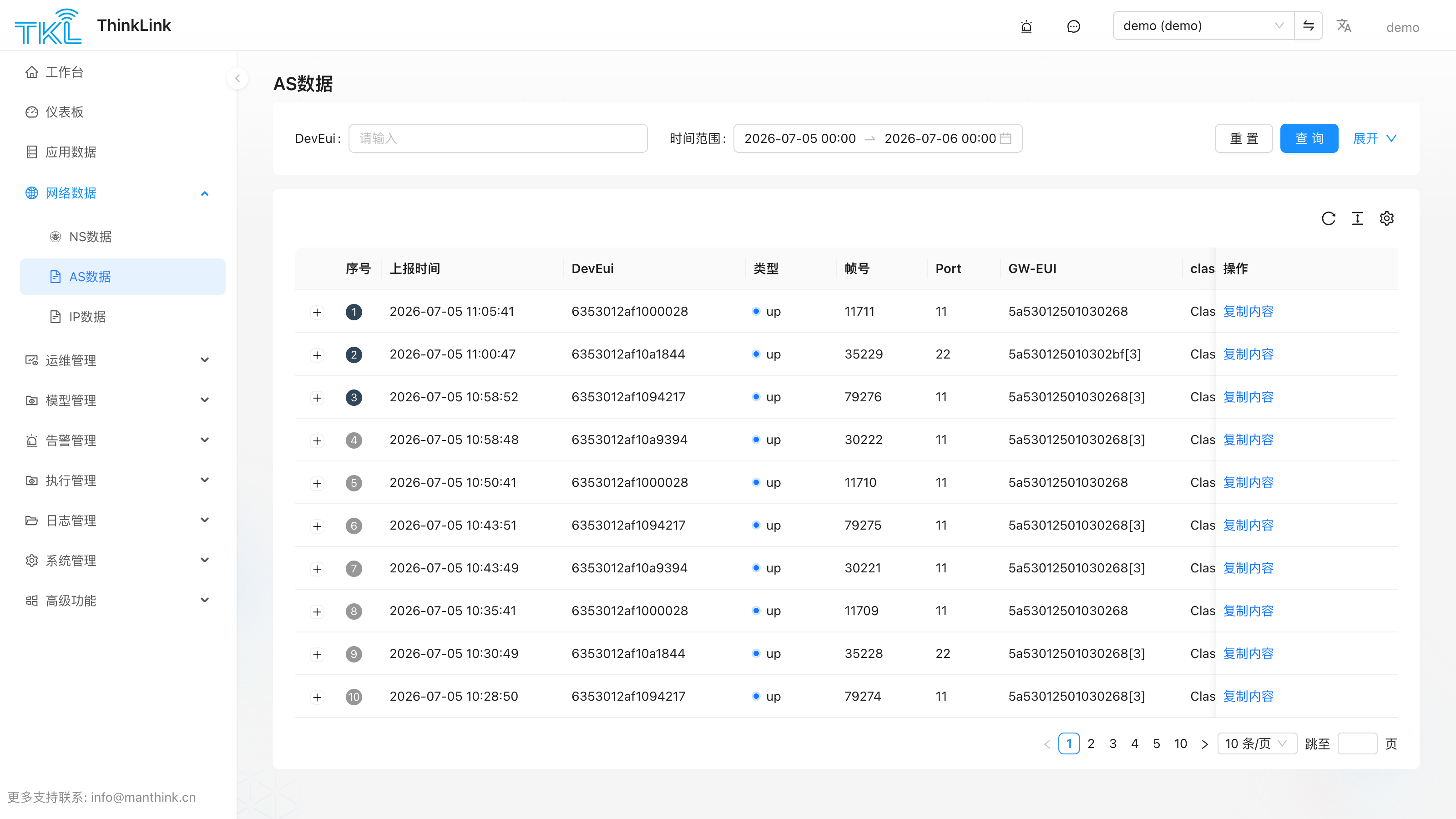1456x819 pixels.
Task: Click the 重置 reset button
Action: 1244,138
